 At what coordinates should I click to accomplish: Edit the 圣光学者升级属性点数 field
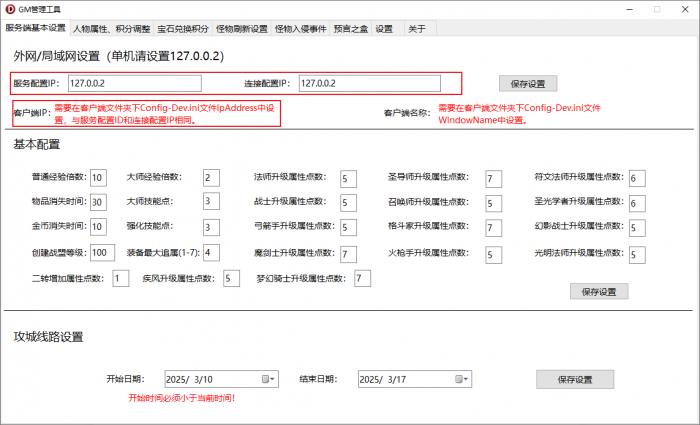(638, 204)
